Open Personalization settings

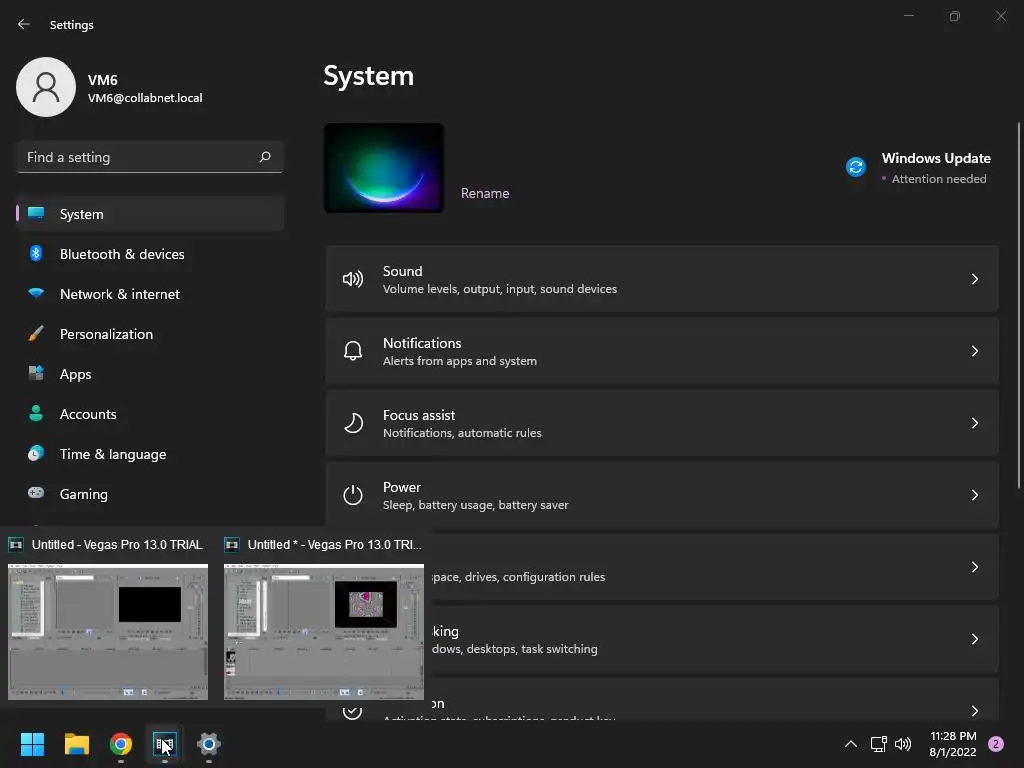pos(150,334)
